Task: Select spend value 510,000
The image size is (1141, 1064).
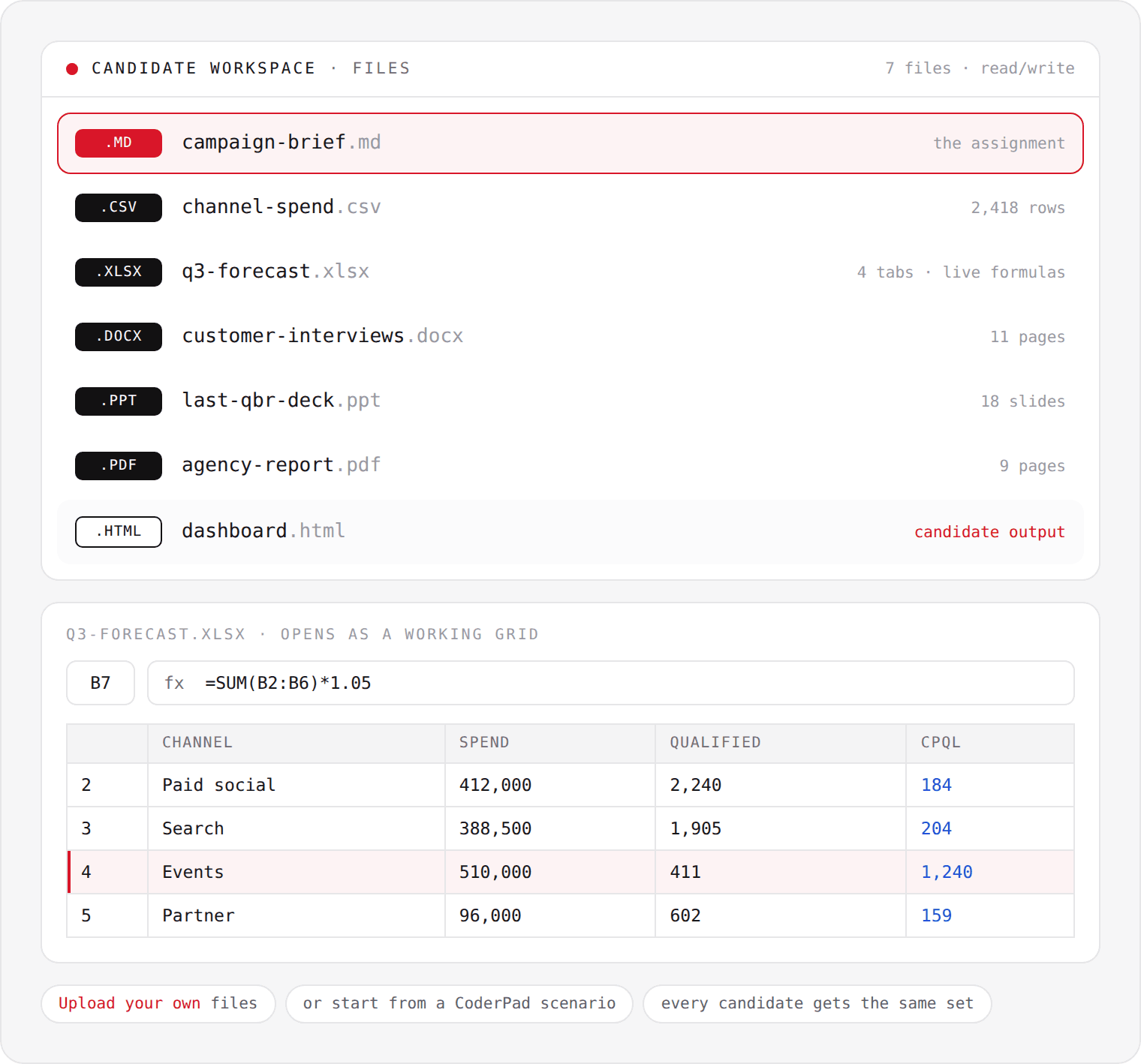Action: click(550, 872)
